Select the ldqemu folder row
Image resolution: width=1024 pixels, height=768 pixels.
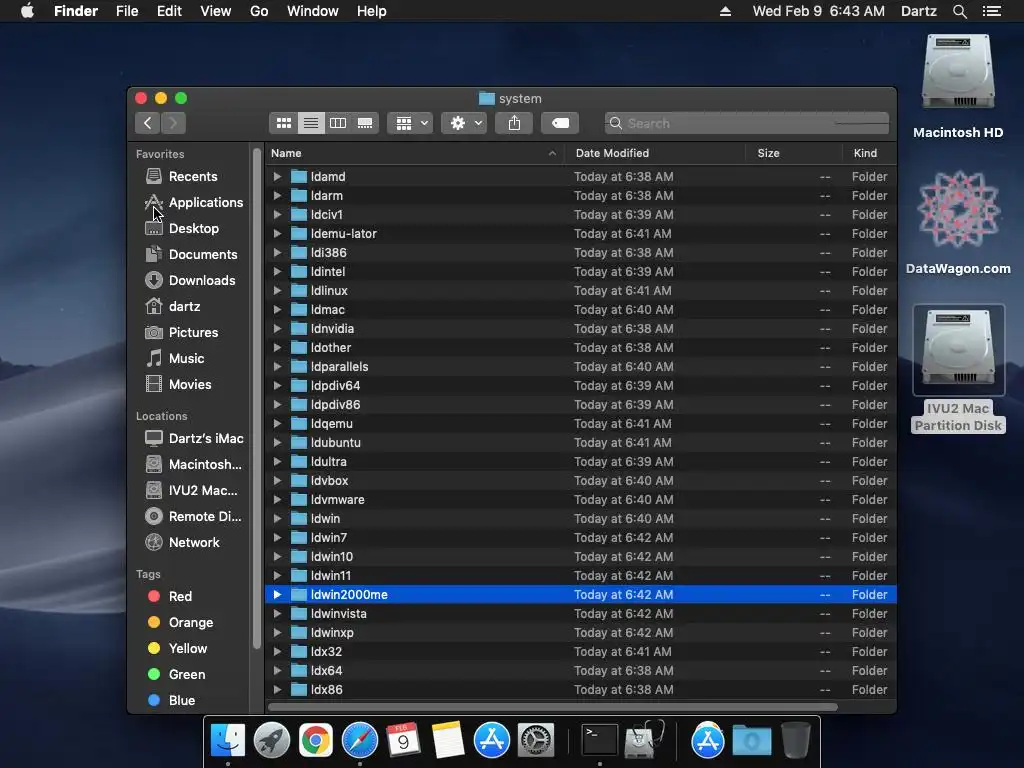coord(581,423)
